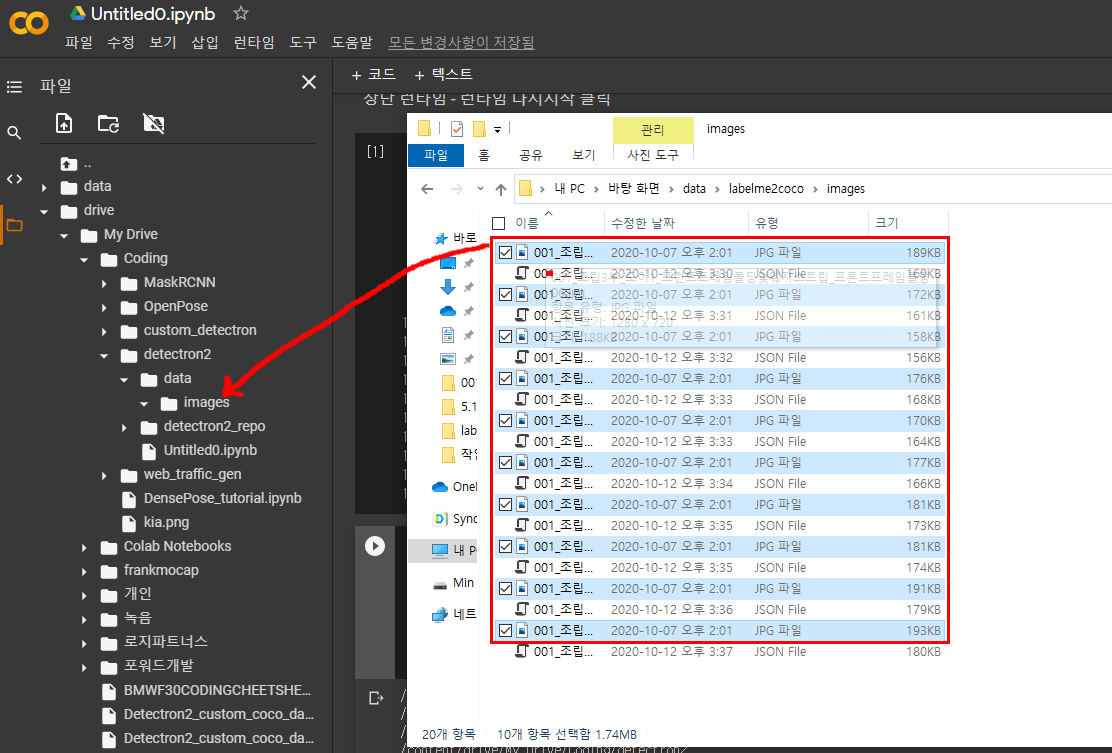Click the unmount Drive icon

tap(153, 123)
